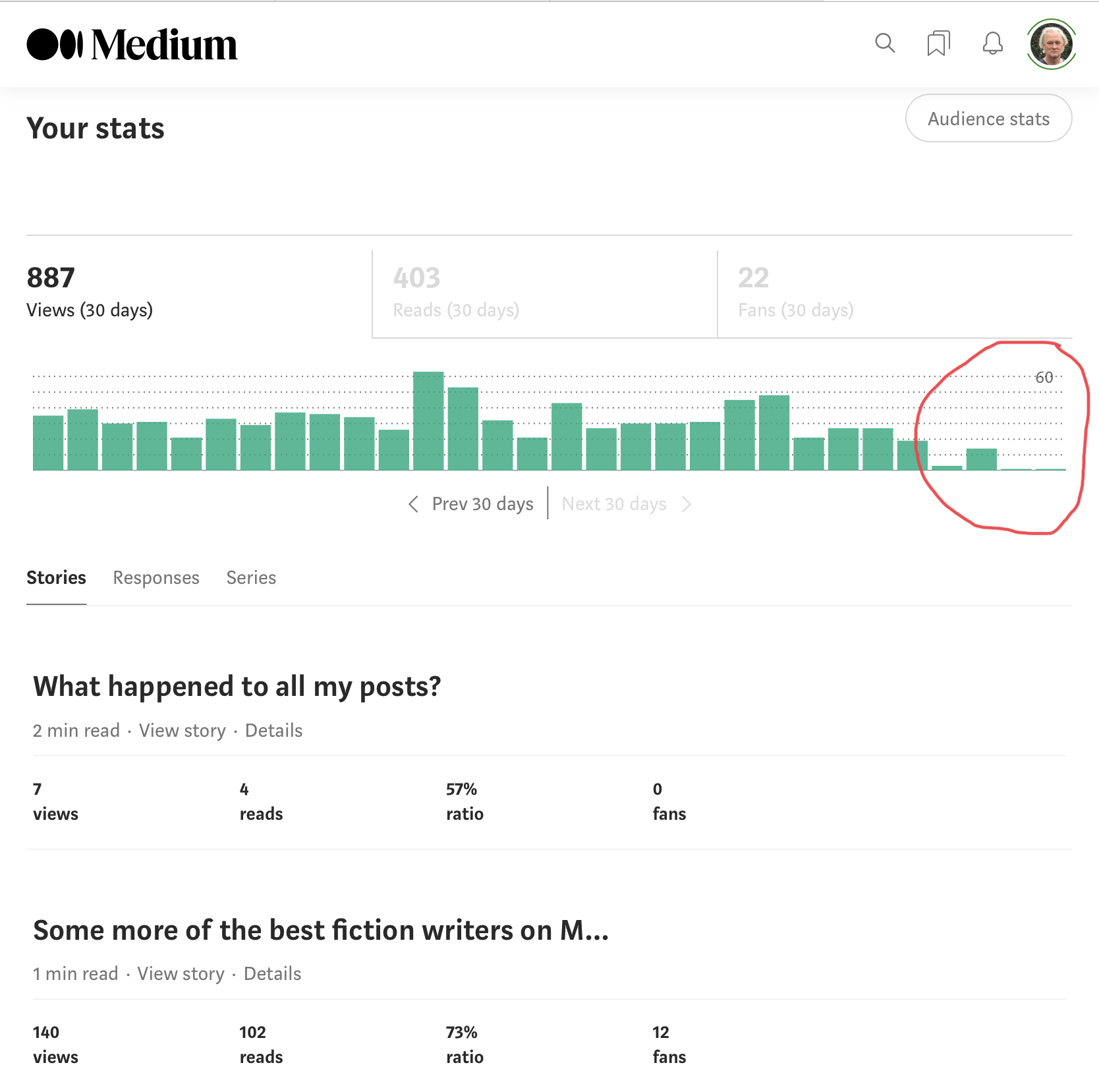This screenshot has width=1099, height=1092.
Task: Click the Next 30 days link
Action: (614, 504)
